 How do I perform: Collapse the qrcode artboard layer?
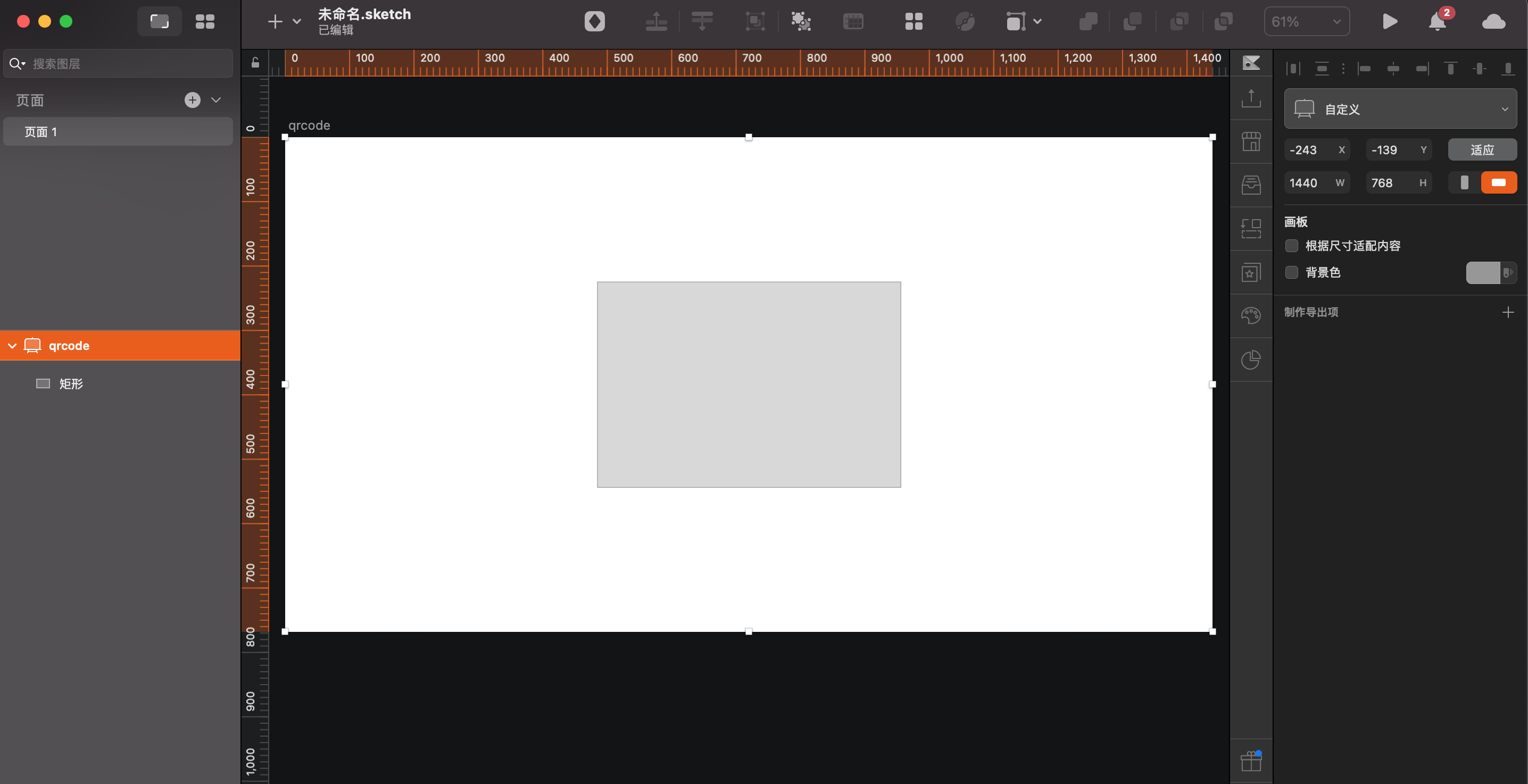coord(12,346)
